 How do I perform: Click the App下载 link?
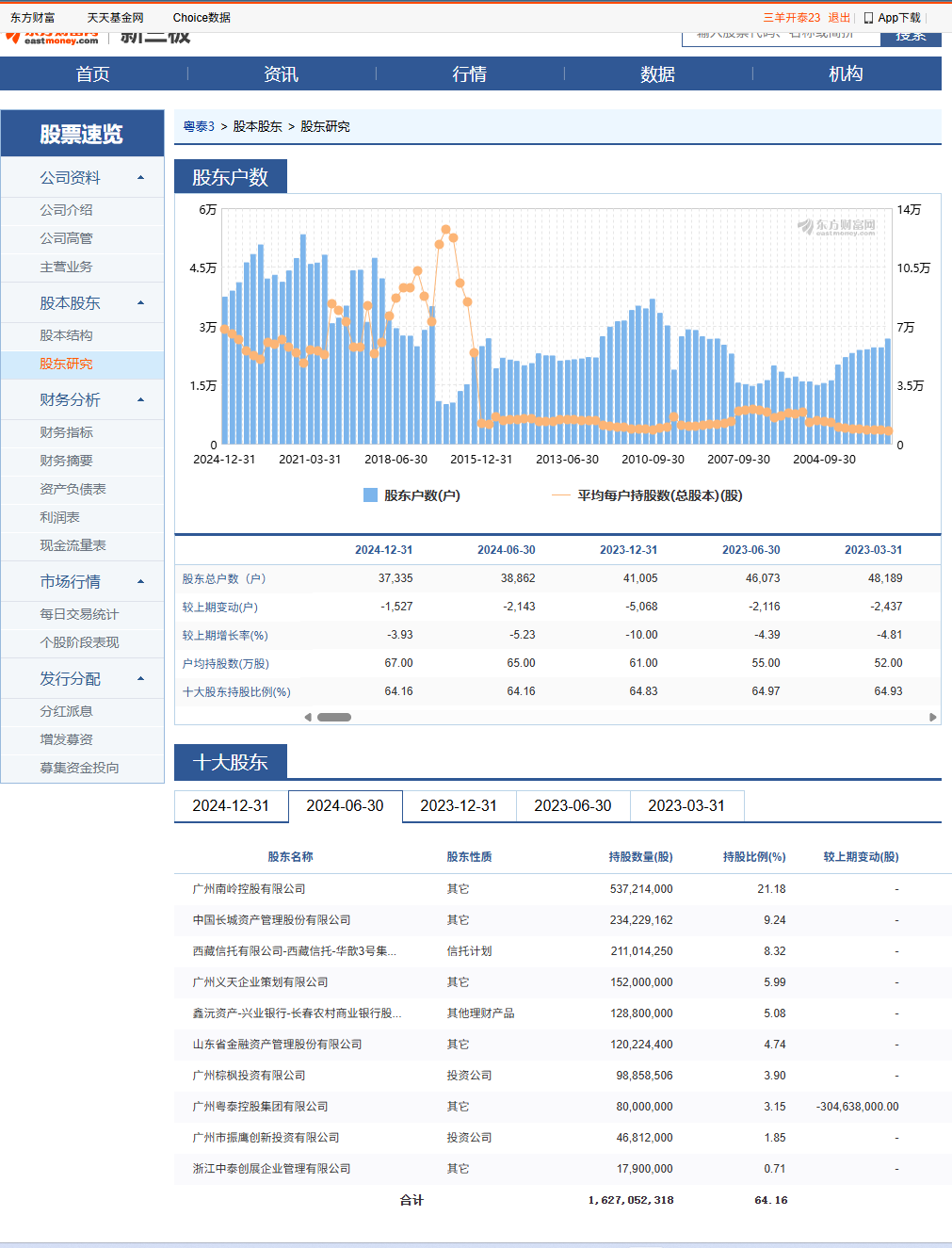(899, 18)
